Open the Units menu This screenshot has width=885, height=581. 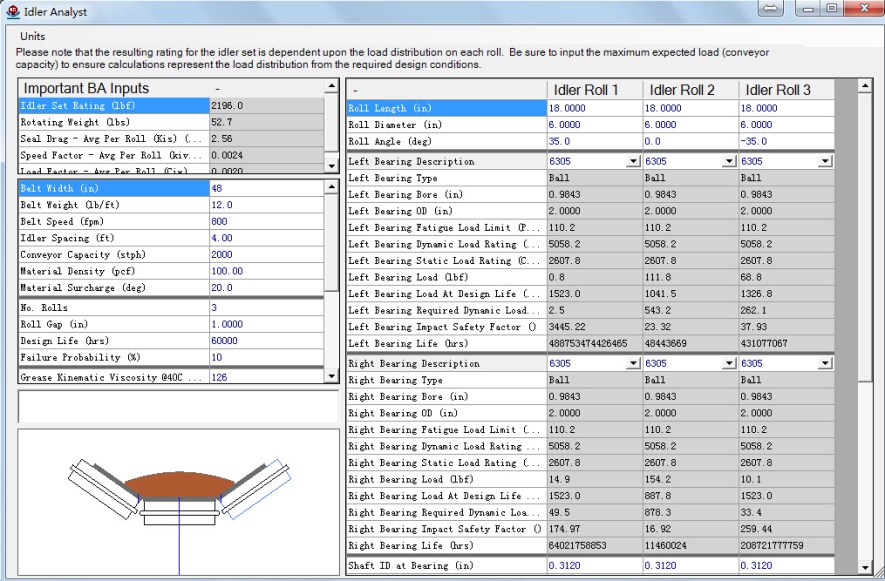point(32,36)
